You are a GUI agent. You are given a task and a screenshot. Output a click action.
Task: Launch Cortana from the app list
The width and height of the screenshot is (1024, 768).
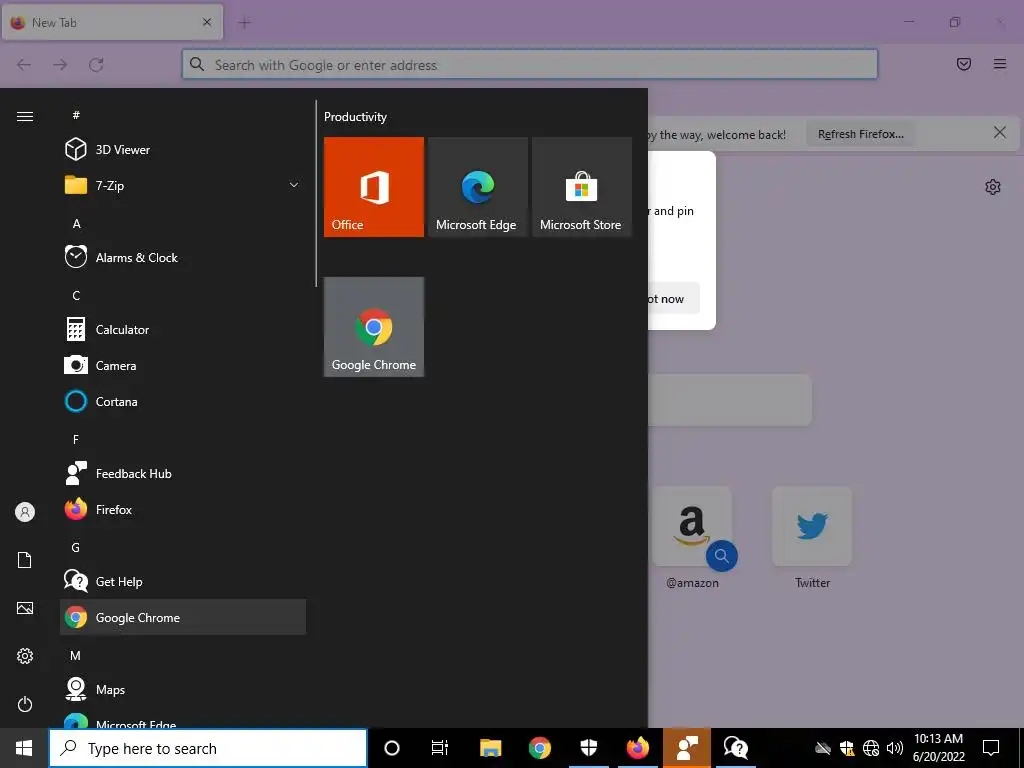[183, 402]
